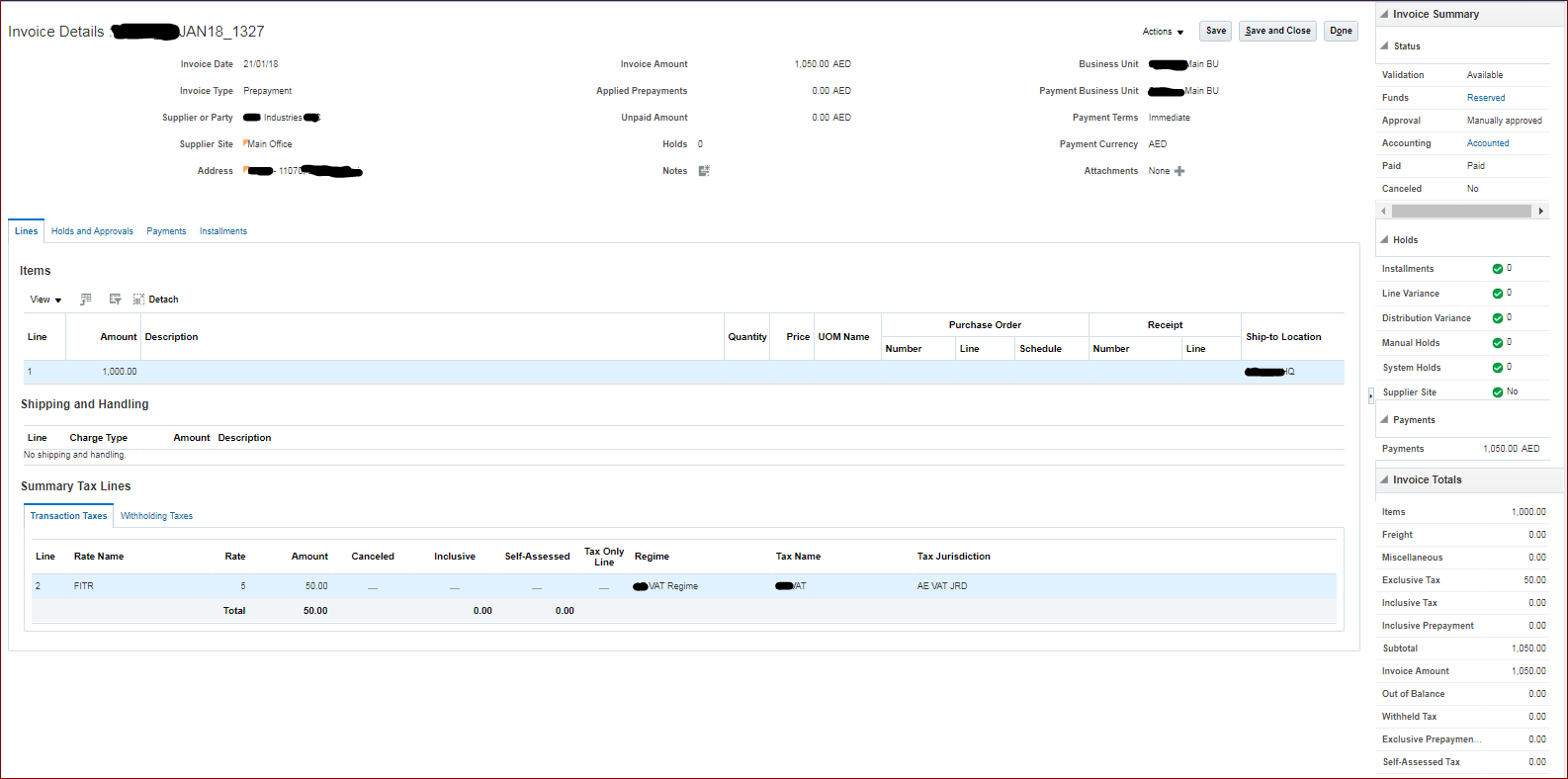Screen dimensions: 1568x779
Task: Click the Save and Close button
Action: (x=1278, y=31)
